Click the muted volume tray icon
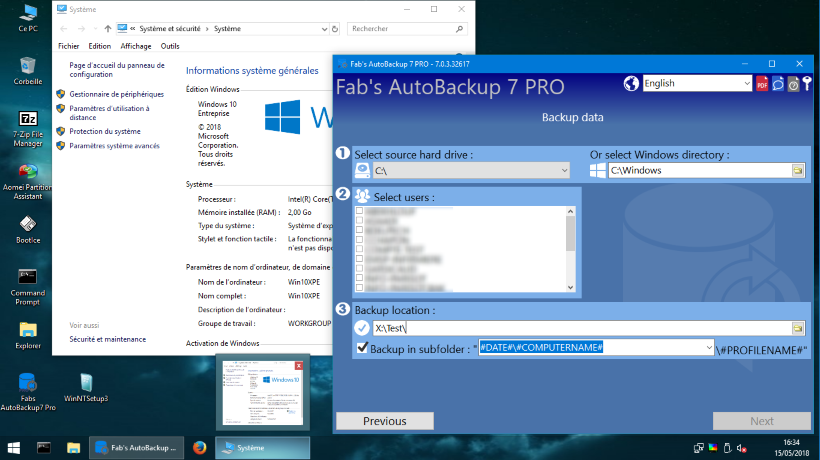Image resolution: width=820 pixels, height=460 pixels. (x=742, y=448)
